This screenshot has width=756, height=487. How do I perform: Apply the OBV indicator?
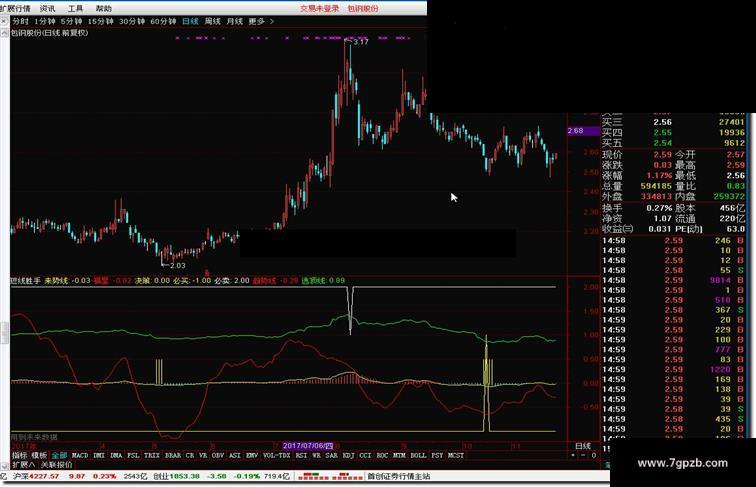(218, 455)
